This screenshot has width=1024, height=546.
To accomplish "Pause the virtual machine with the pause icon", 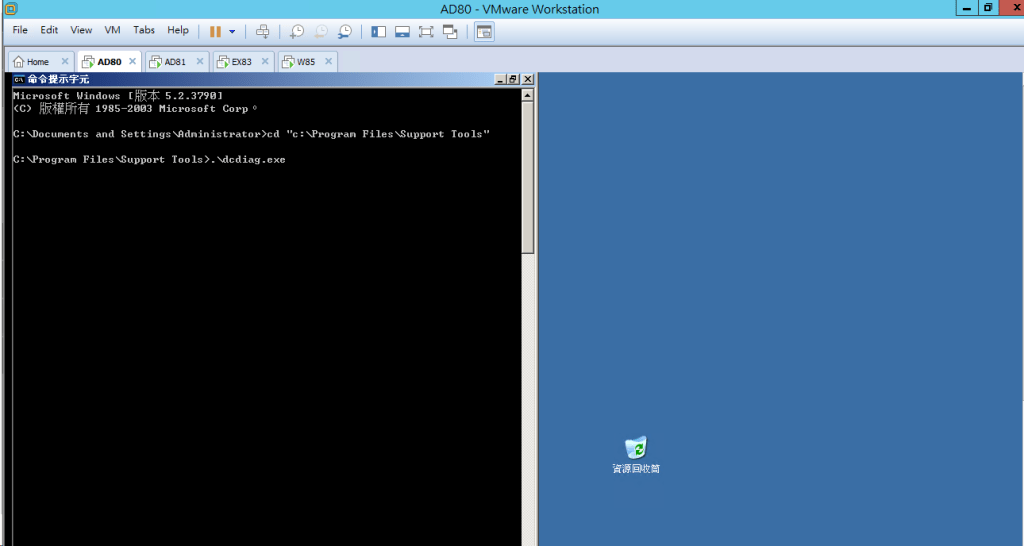I will click(215, 31).
